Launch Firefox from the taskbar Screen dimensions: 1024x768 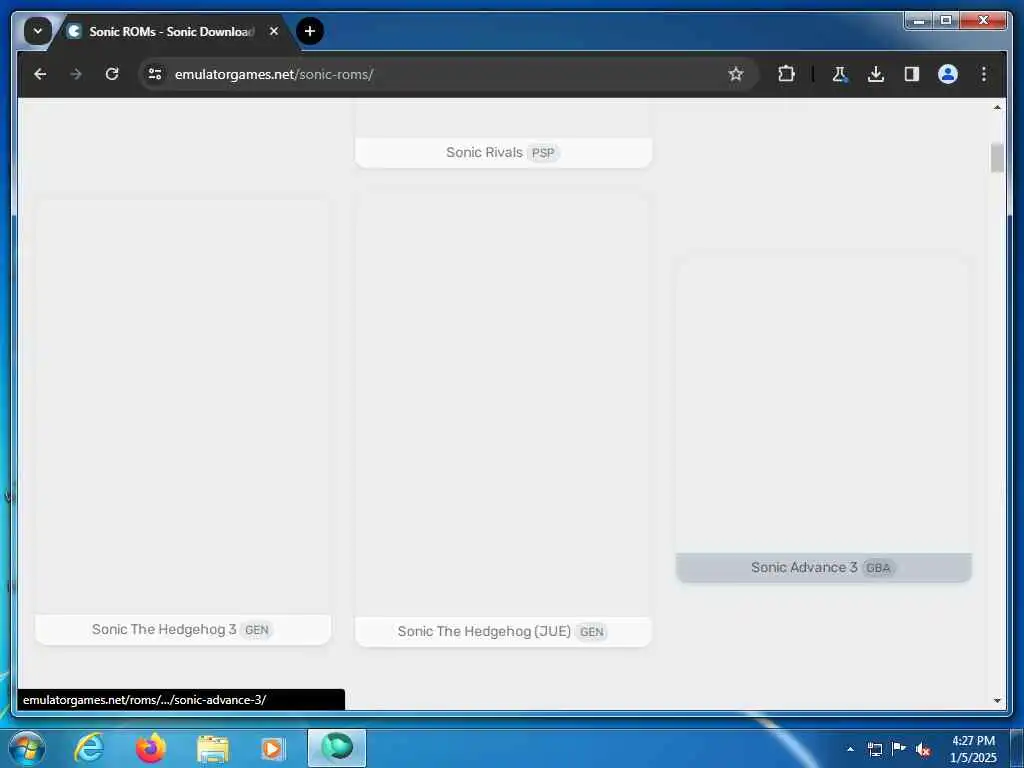click(151, 748)
